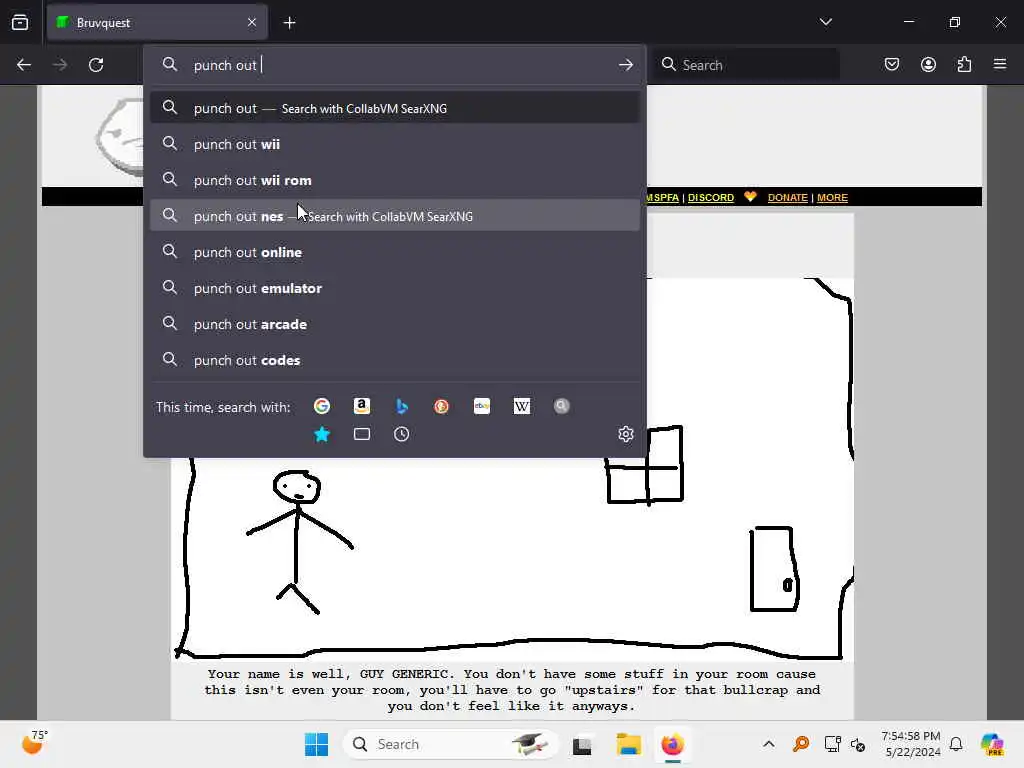Screen dimensions: 1024x768
Task: Switch to Firefox in the taskbar
Action: point(672,744)
